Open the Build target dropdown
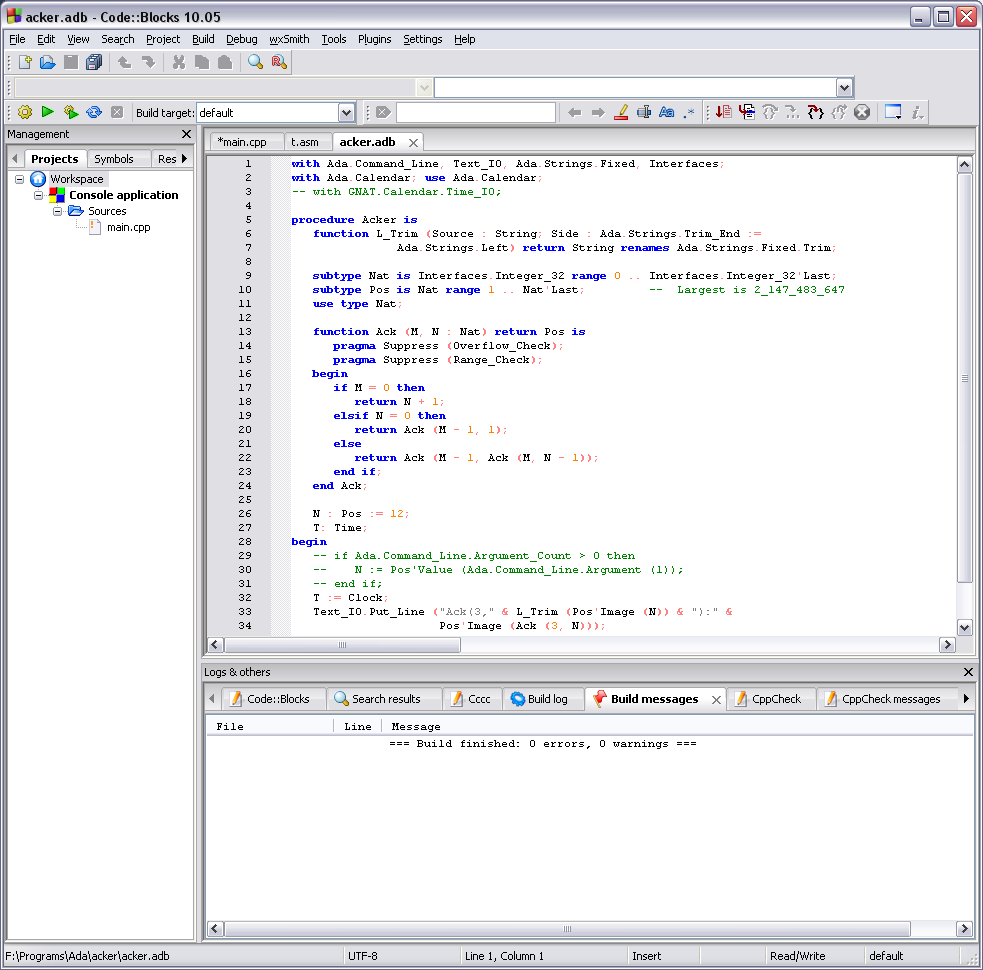The width and height of the screenshot is (983, 970). pos(346,113)
